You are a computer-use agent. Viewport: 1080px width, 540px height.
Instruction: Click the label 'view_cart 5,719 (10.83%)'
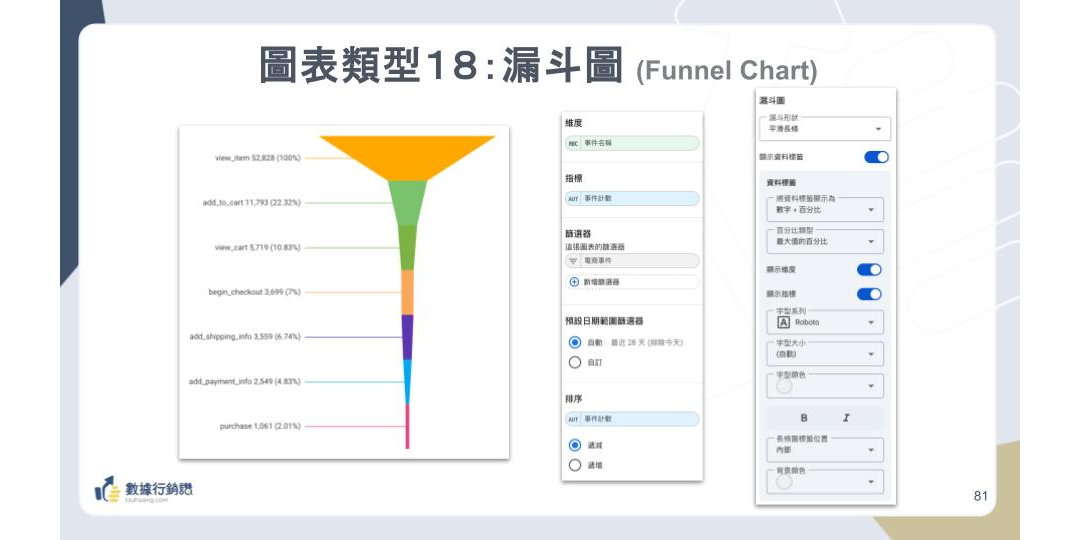(258, 247)
